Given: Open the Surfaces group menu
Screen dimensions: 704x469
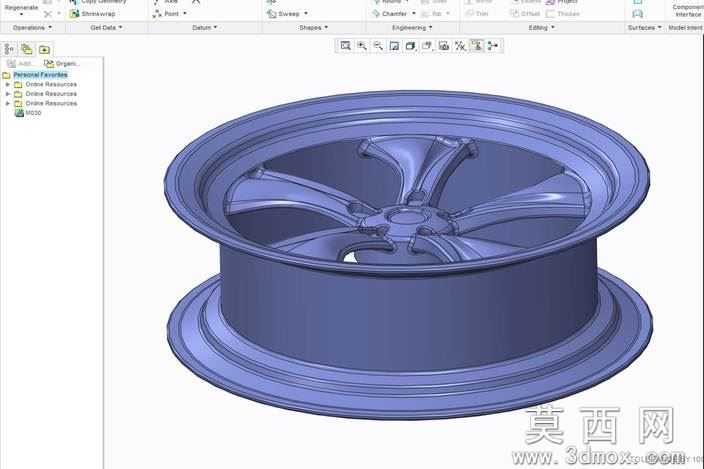Looking at the screenshot, I should 644,28.
